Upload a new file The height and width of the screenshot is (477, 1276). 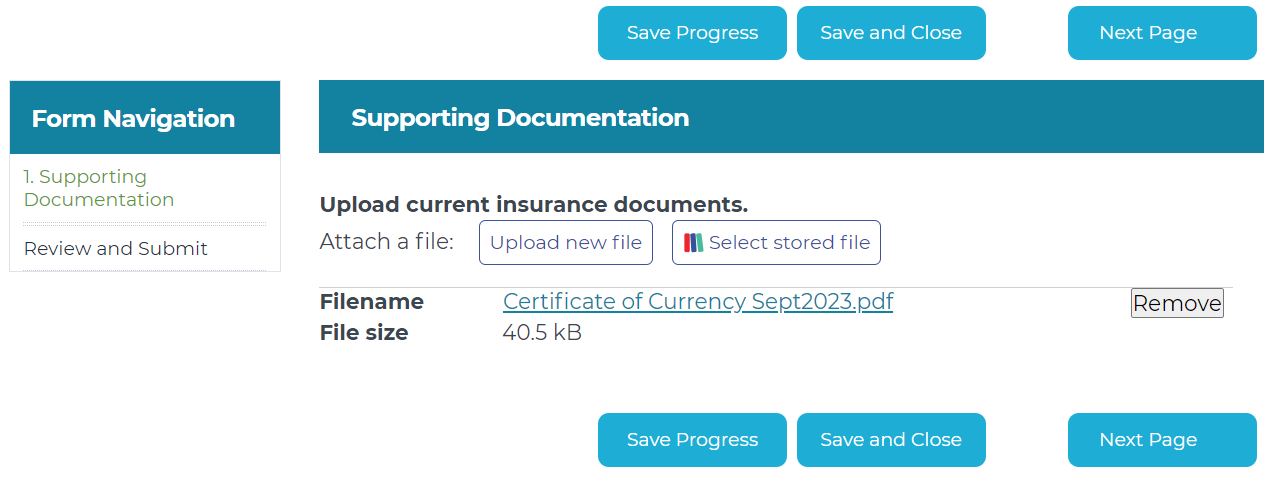[x=566, y=243]
